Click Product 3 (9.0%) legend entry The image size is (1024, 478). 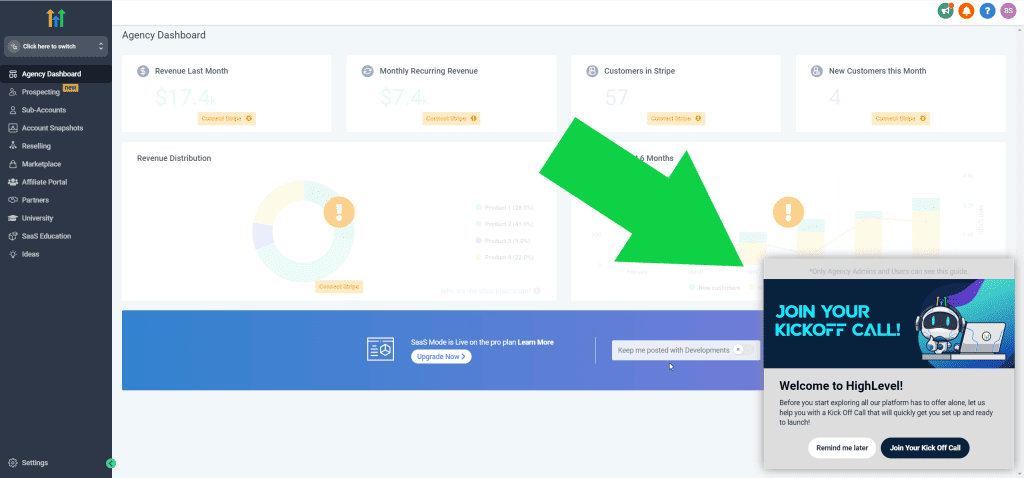tap(505, 241)
